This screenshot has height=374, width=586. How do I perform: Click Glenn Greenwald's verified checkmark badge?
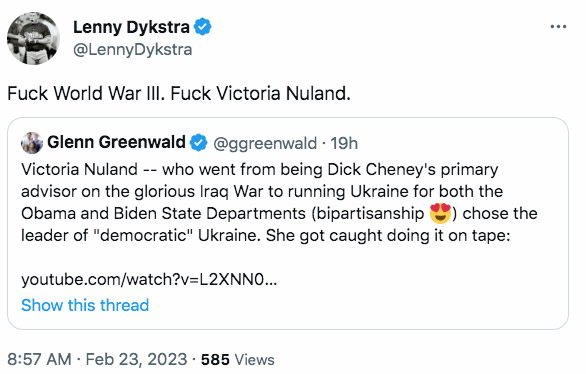[198, 143]
